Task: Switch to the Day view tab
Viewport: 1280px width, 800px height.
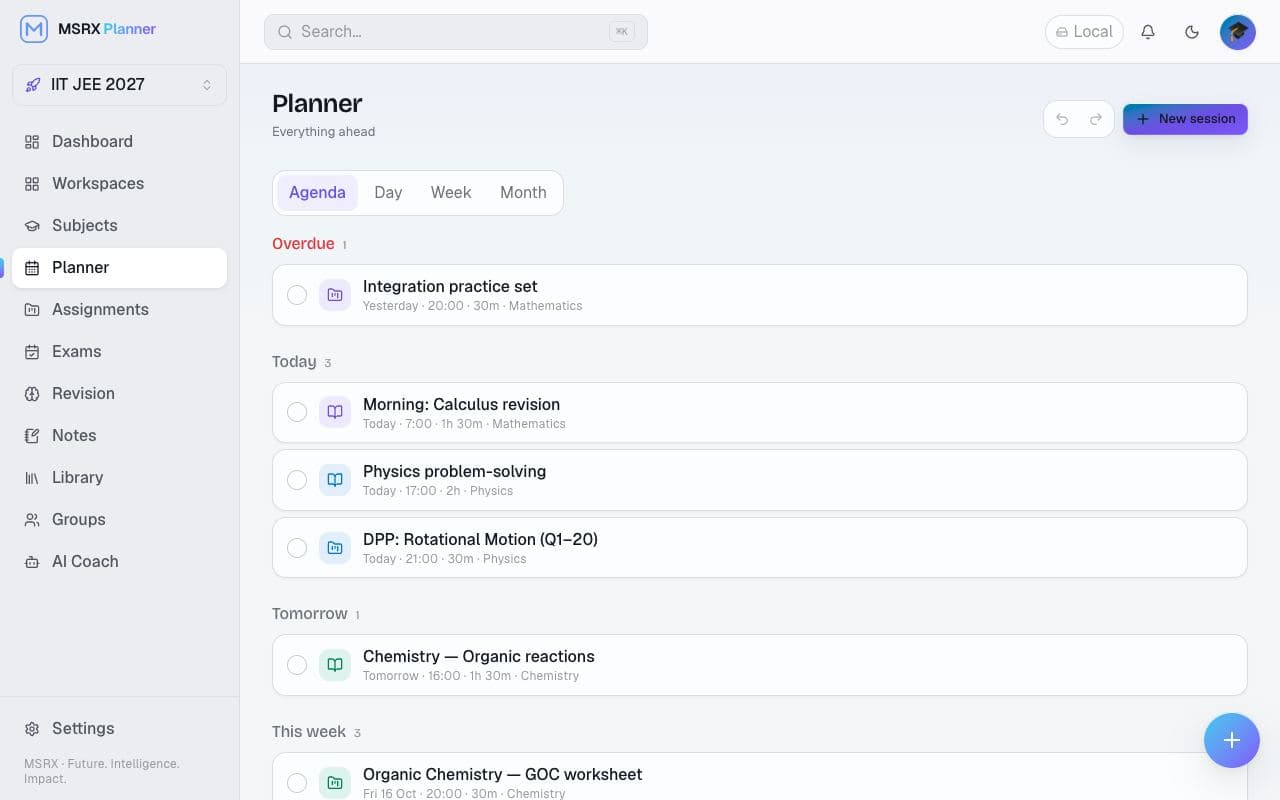Action: pyautogui.click(x=388, y=193)
